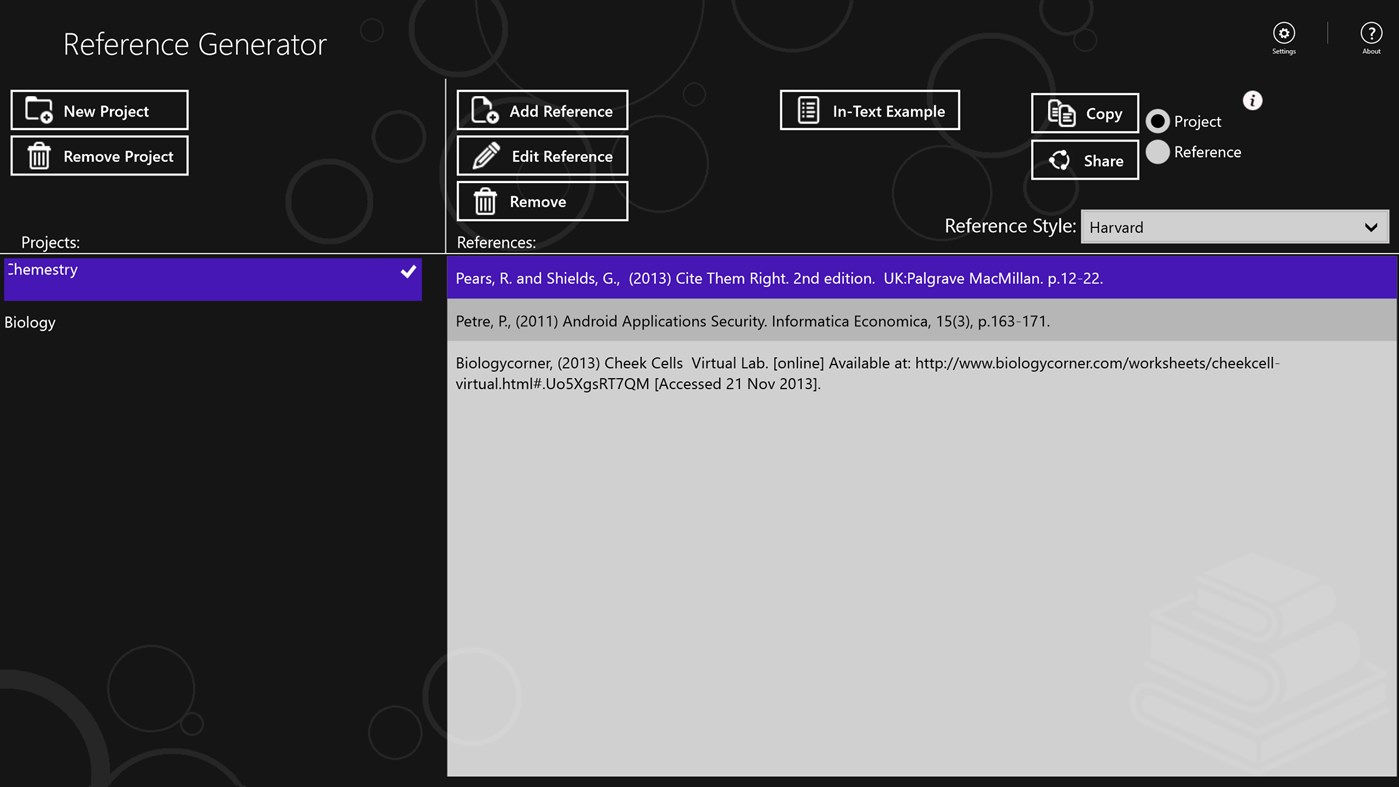1399x787 pixels.
Task: Click the checkmark on the Chemestry project
Action: pos(408,270)
